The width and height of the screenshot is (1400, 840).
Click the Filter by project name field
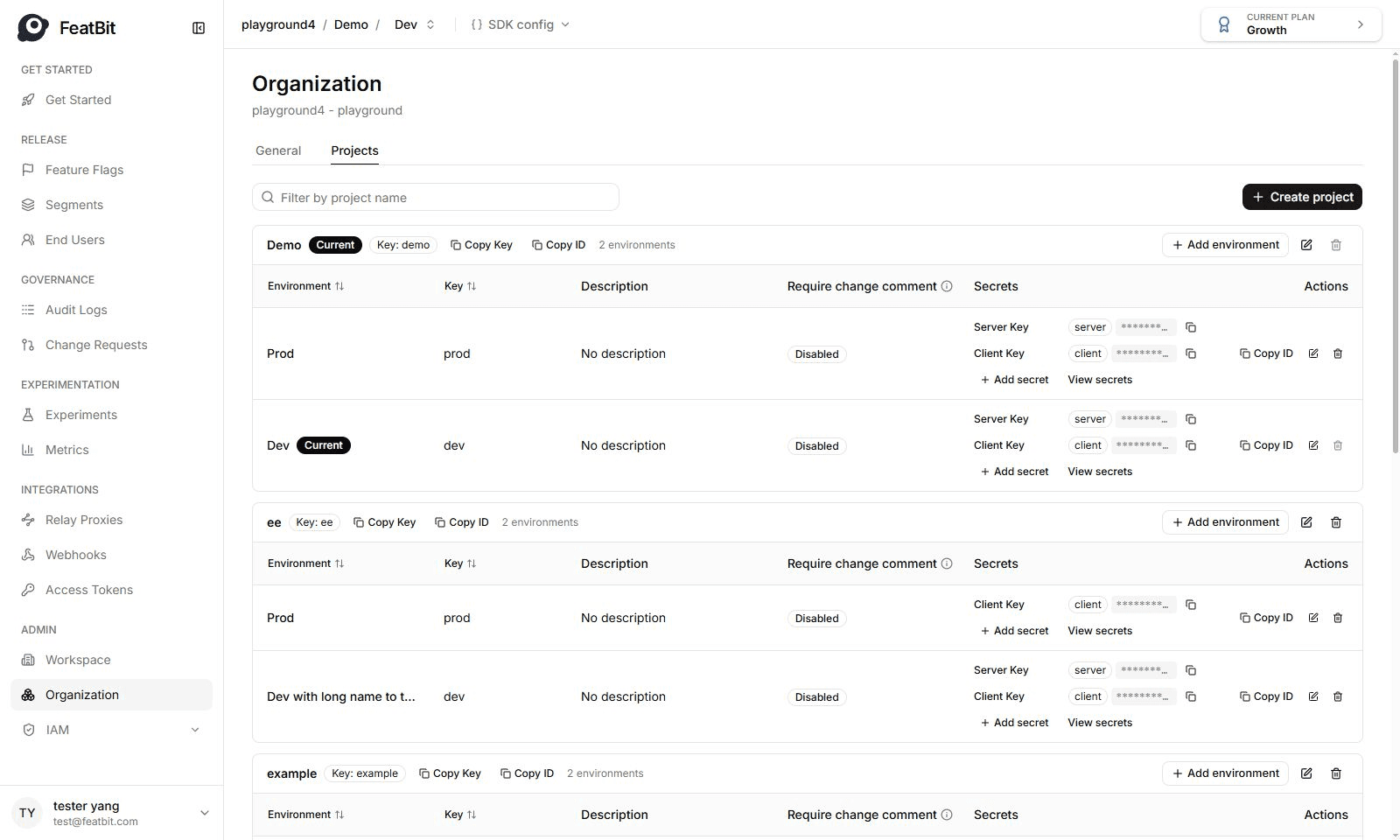[x=436, y=197]
